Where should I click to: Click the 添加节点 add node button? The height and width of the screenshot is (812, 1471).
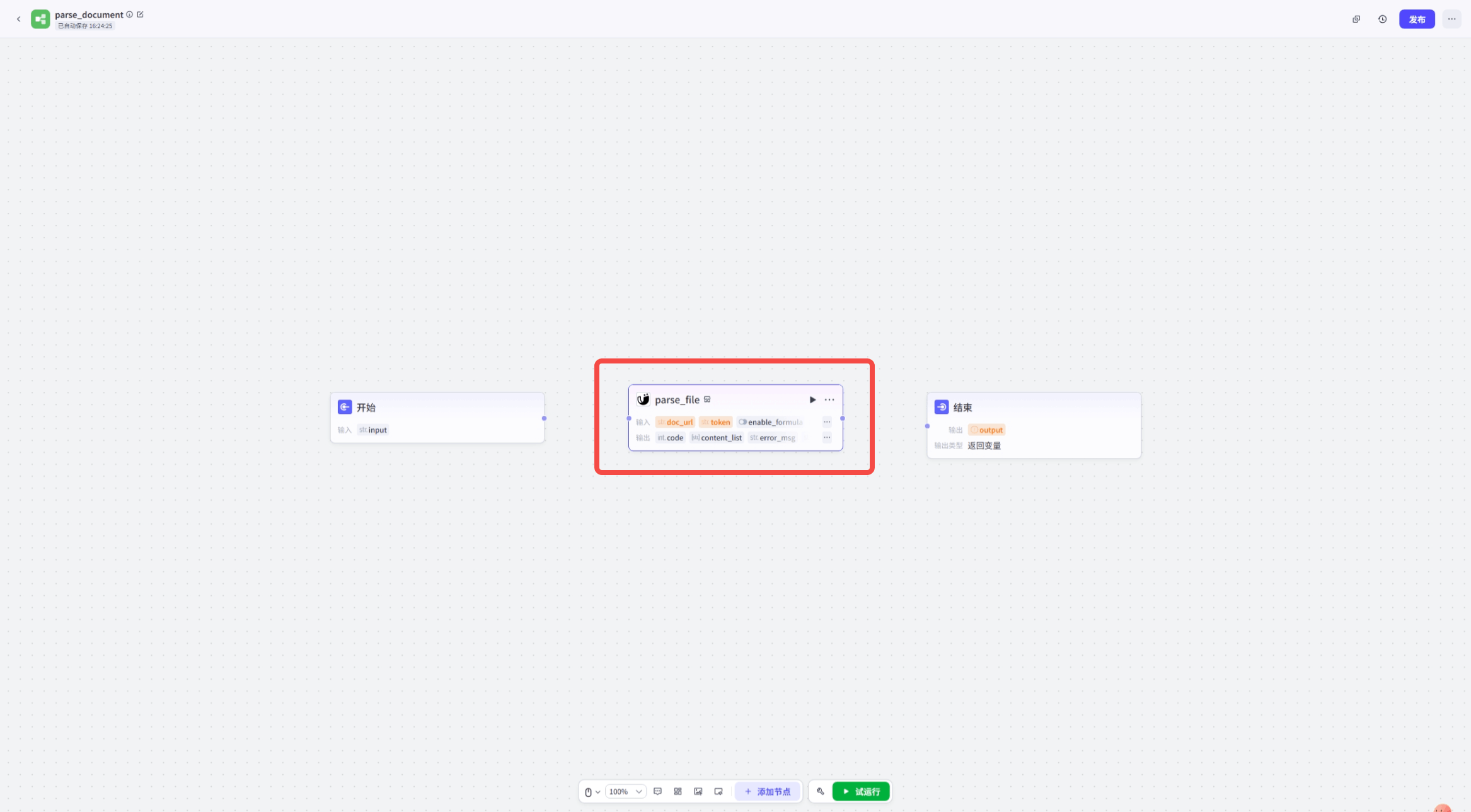pos(767,791)
